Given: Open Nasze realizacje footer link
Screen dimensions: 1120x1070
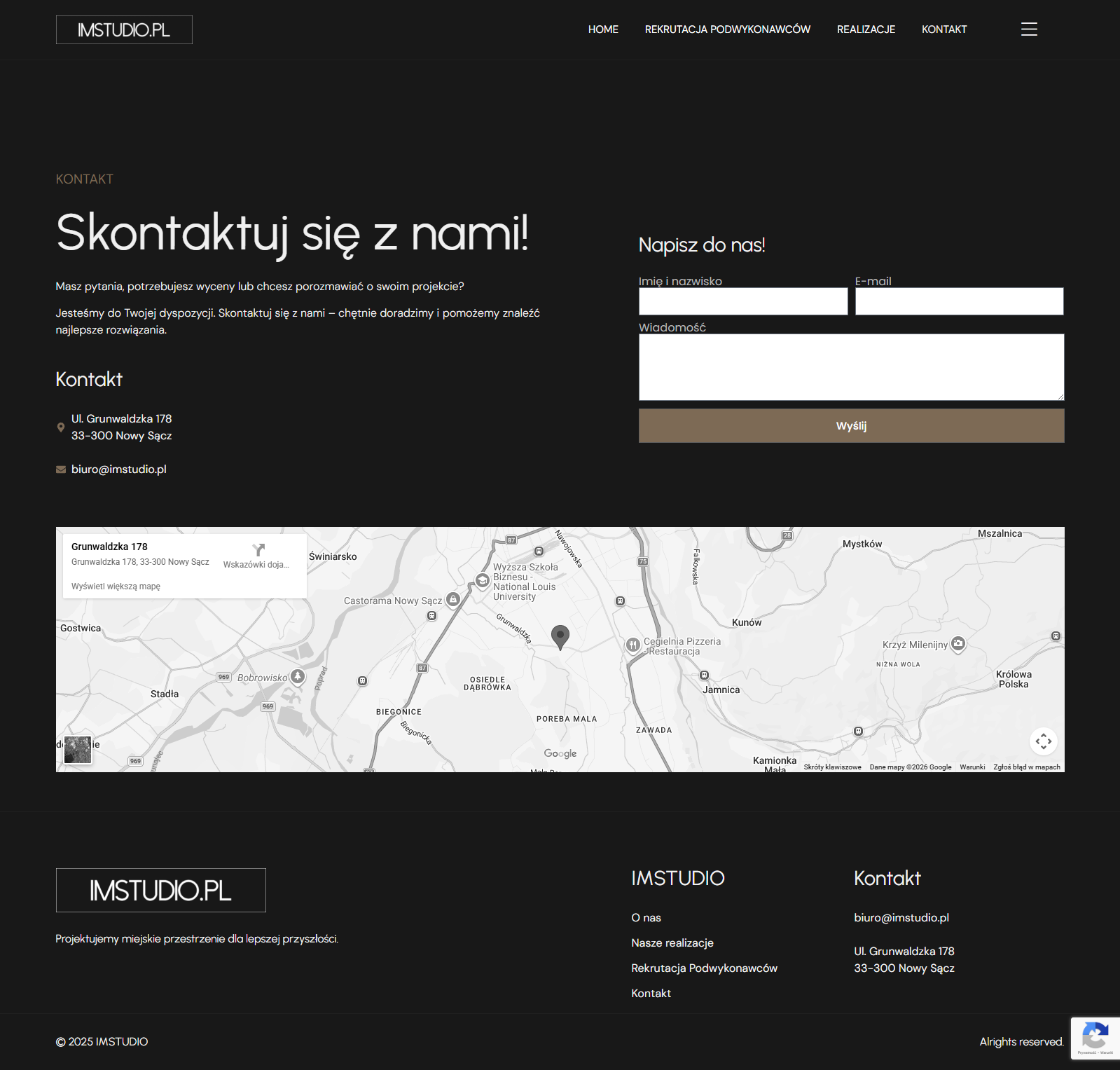Looking at the screenshot, I should coord(672,943).
